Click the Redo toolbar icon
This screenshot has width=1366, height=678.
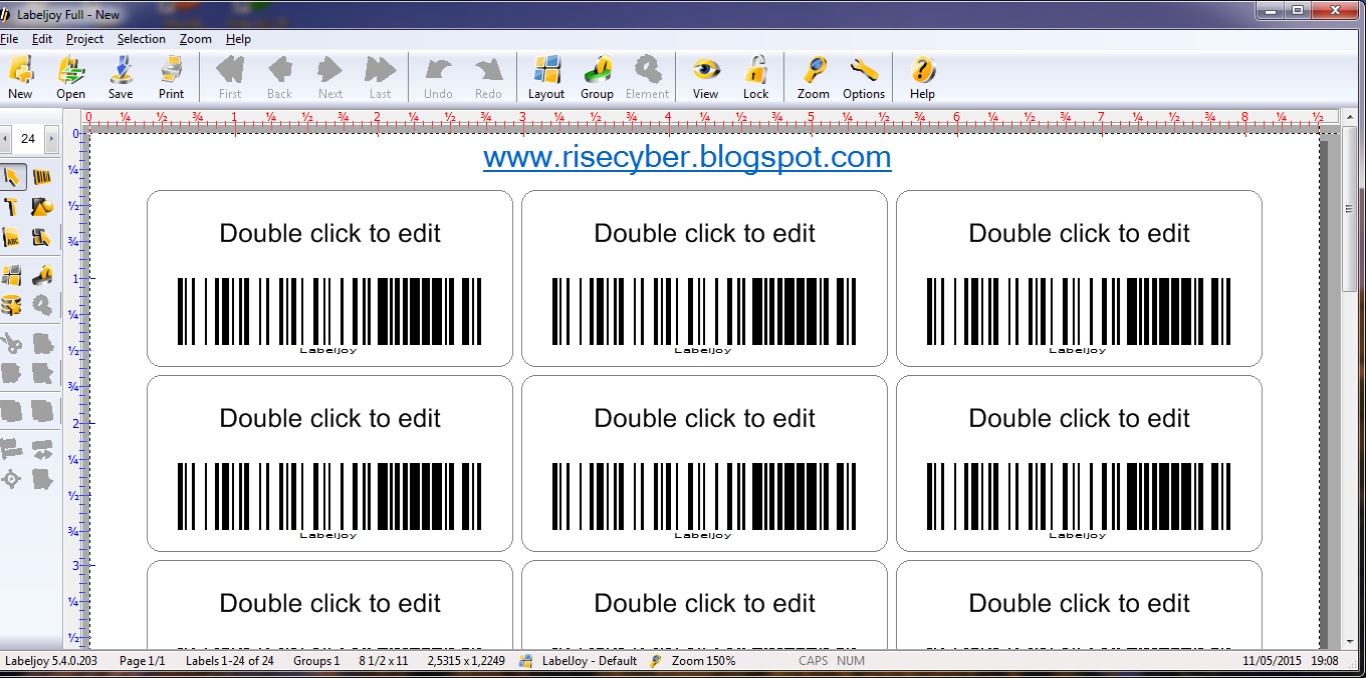(x=488, y=78)
